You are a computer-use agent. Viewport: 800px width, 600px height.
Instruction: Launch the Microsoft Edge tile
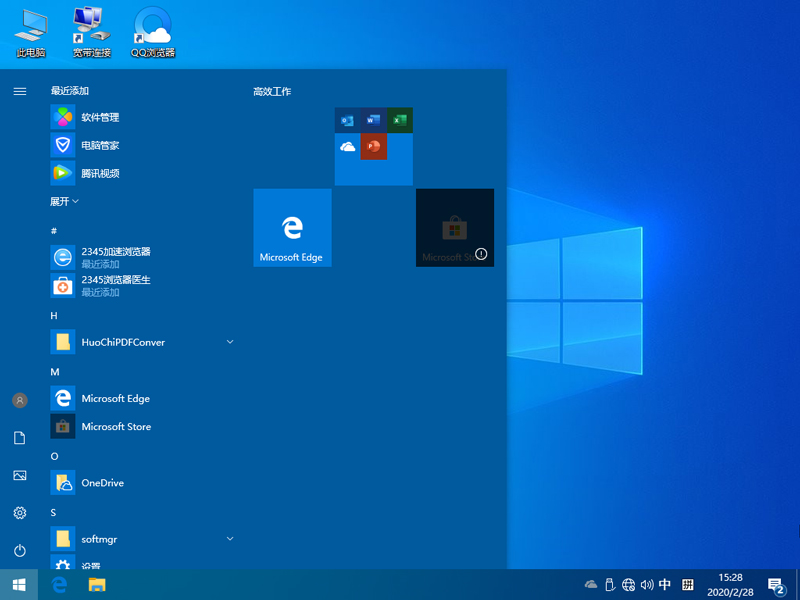tap(292, 227)
